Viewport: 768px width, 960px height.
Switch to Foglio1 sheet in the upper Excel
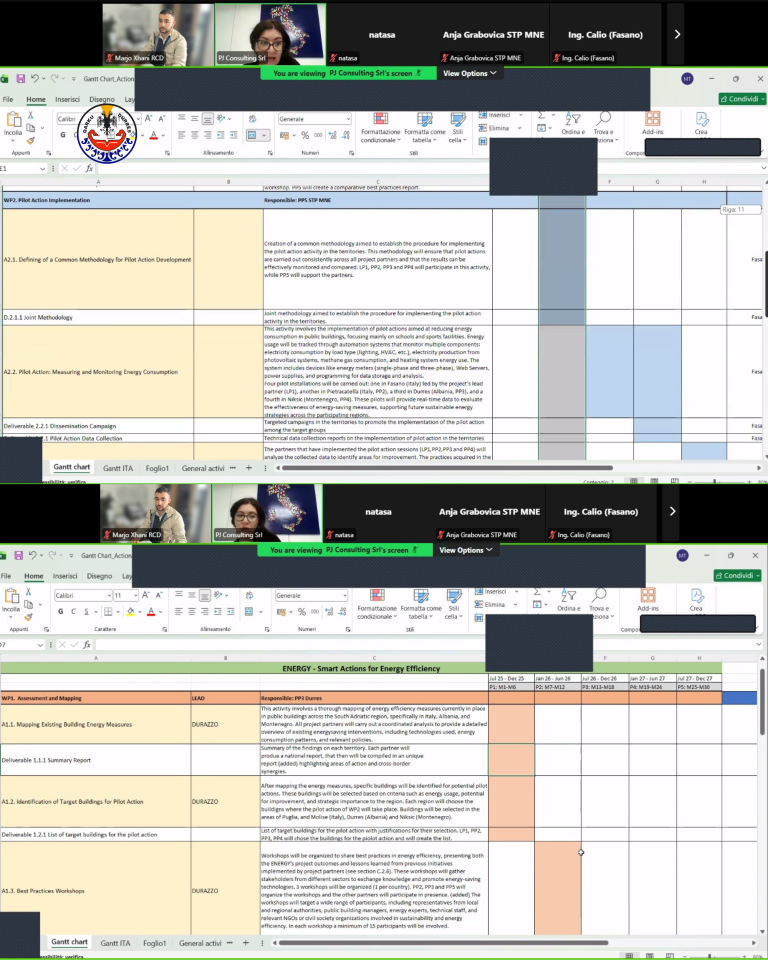pos(157,468)
